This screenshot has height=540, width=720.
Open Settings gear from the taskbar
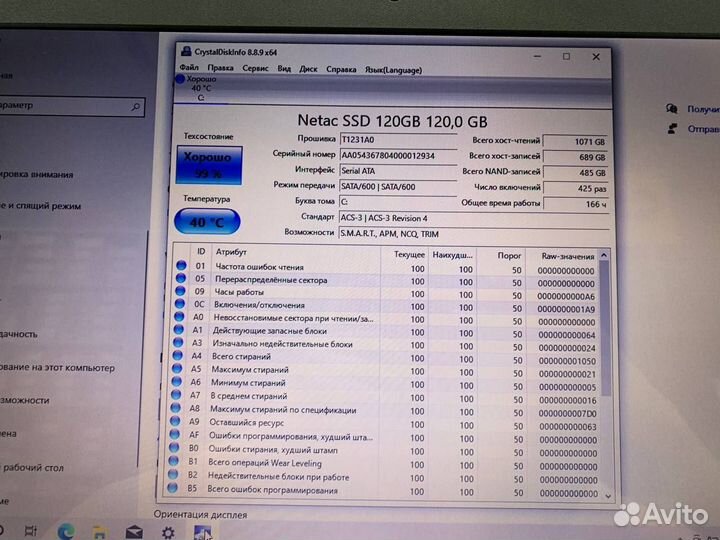coord(168,533)
